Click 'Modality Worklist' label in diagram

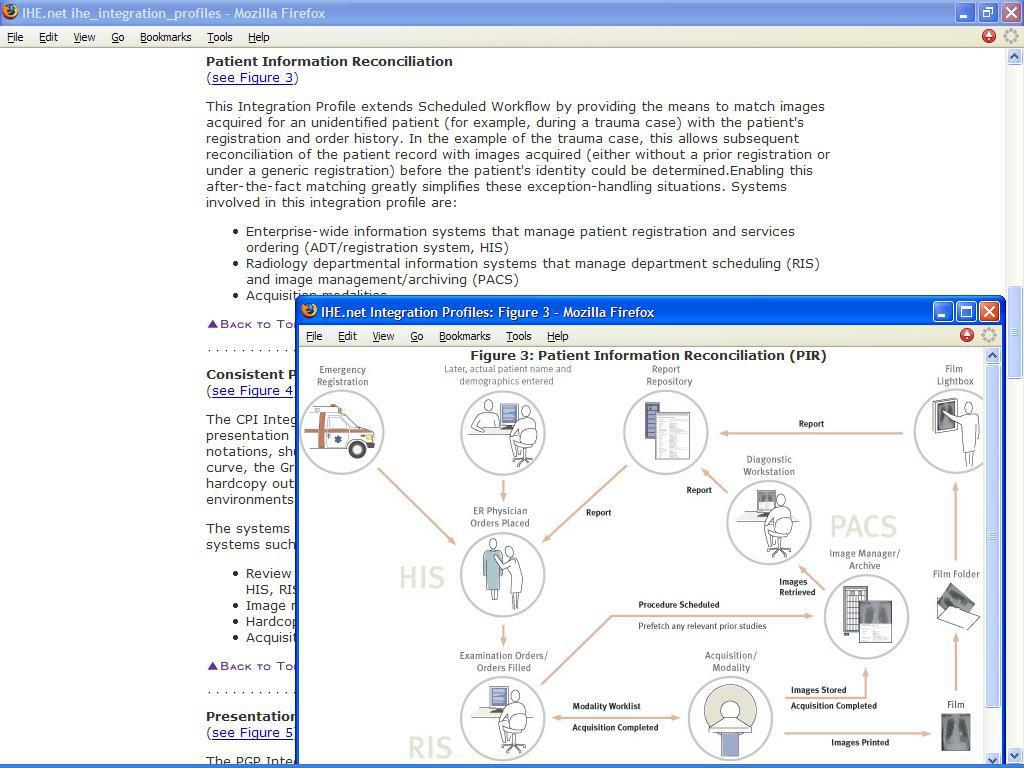point(606,706)
